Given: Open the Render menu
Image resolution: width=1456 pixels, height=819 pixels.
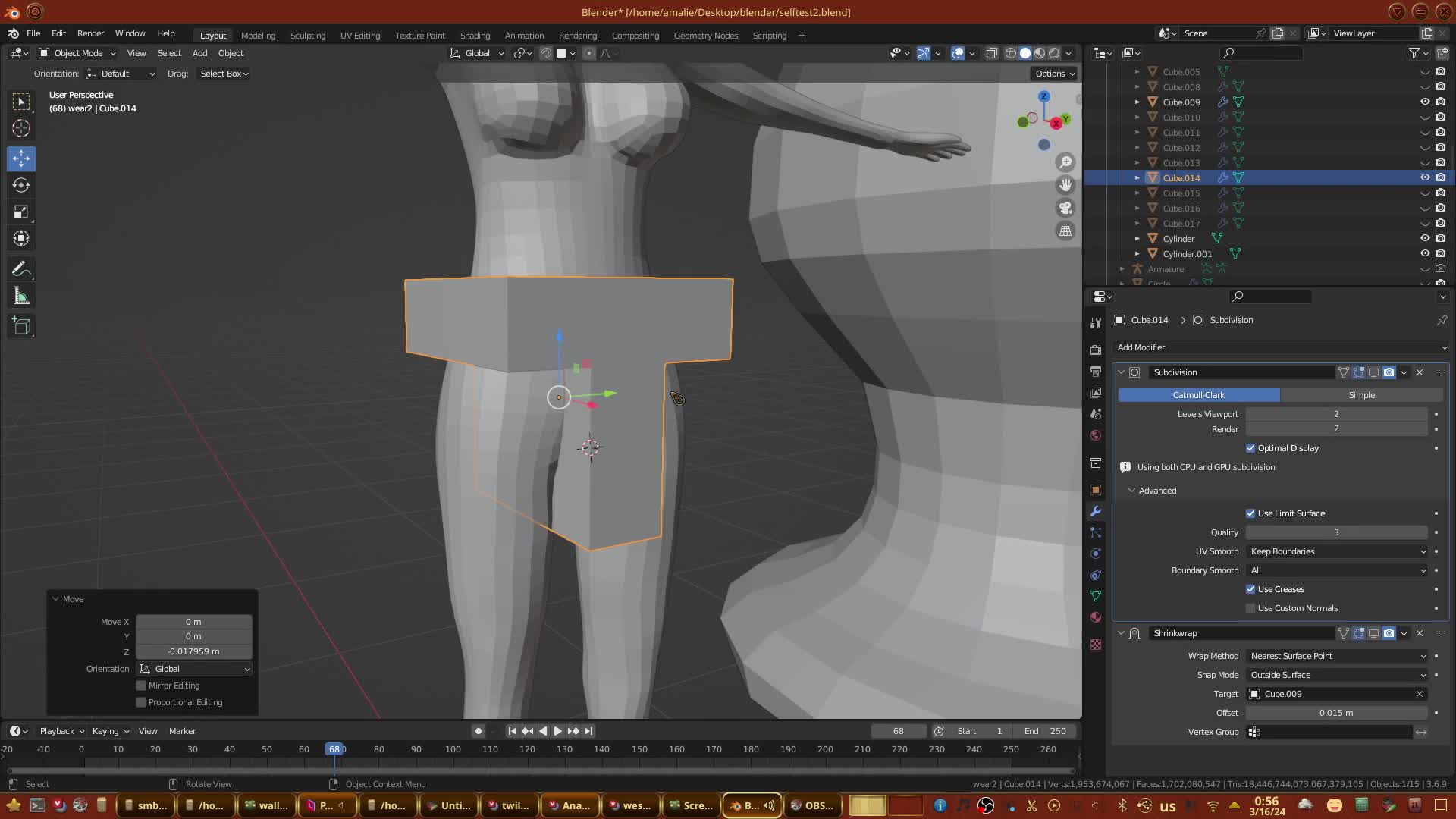Looking at the screenshot, I should coord(90,33).
